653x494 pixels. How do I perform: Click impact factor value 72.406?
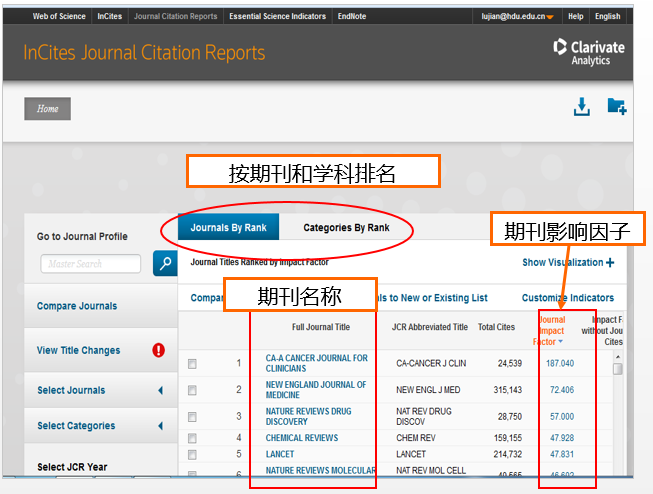(x=562, y=390)
